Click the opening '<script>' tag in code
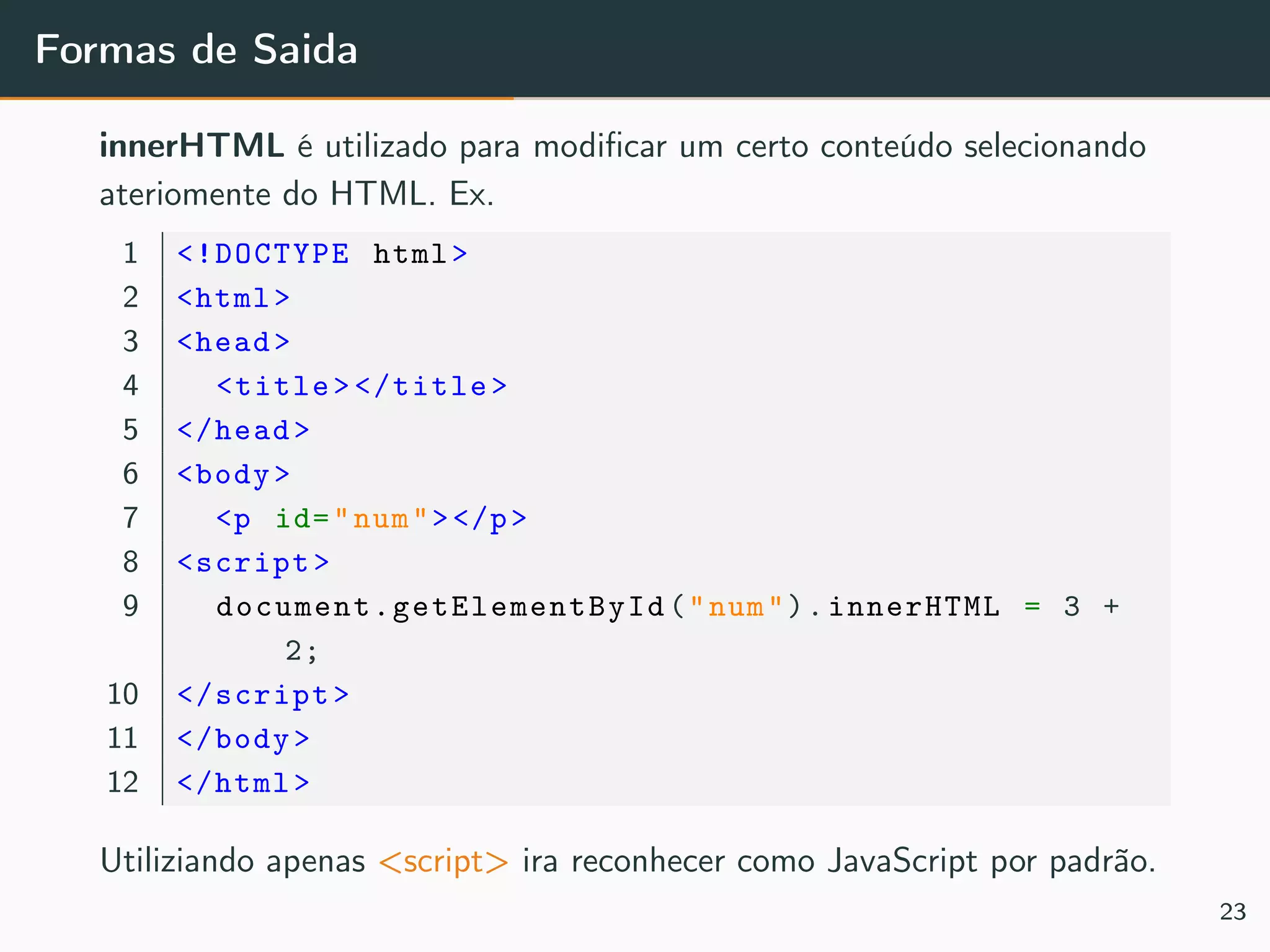The width and height of the screenshot is (1270, 952). tap(253, 563)
